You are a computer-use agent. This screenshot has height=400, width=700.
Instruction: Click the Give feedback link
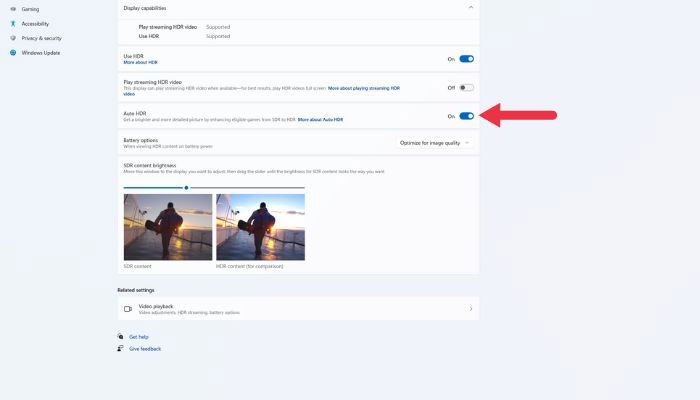145,349
